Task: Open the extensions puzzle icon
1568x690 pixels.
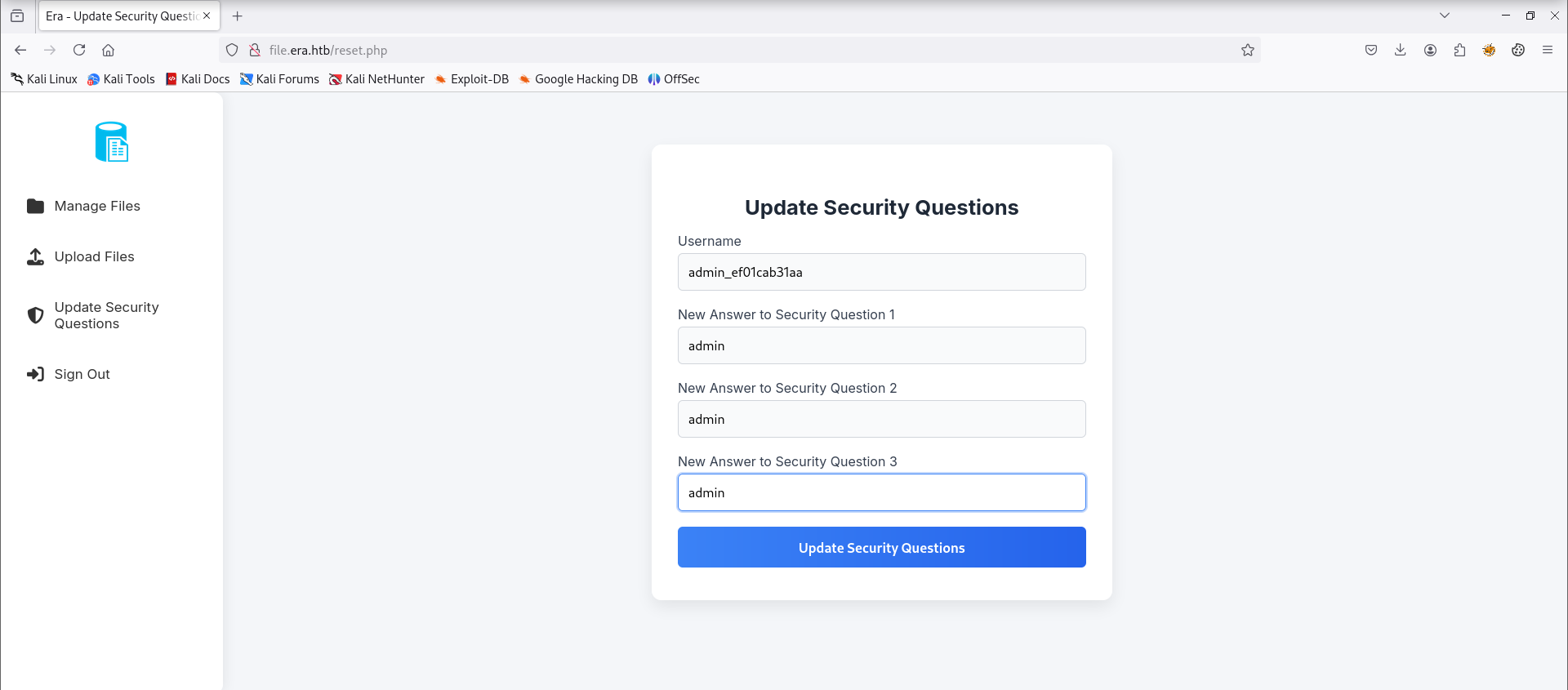Action: point(1459,50)
